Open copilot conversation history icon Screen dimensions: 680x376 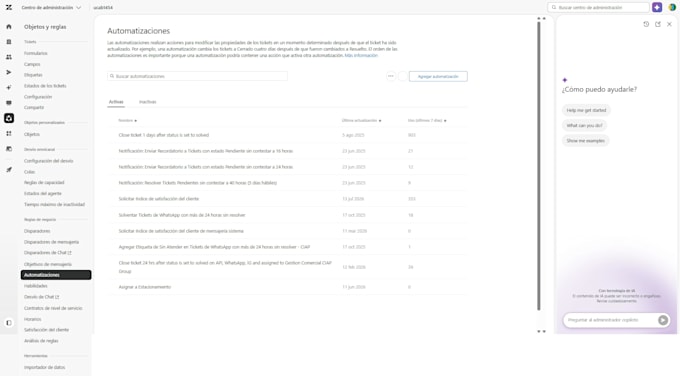(646, 24)
